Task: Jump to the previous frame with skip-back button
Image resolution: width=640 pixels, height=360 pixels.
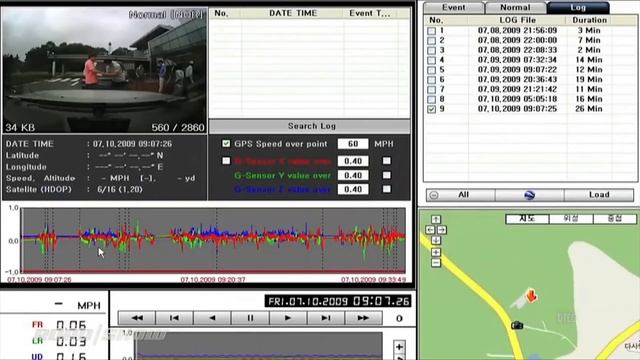Action: pos(174,318)
